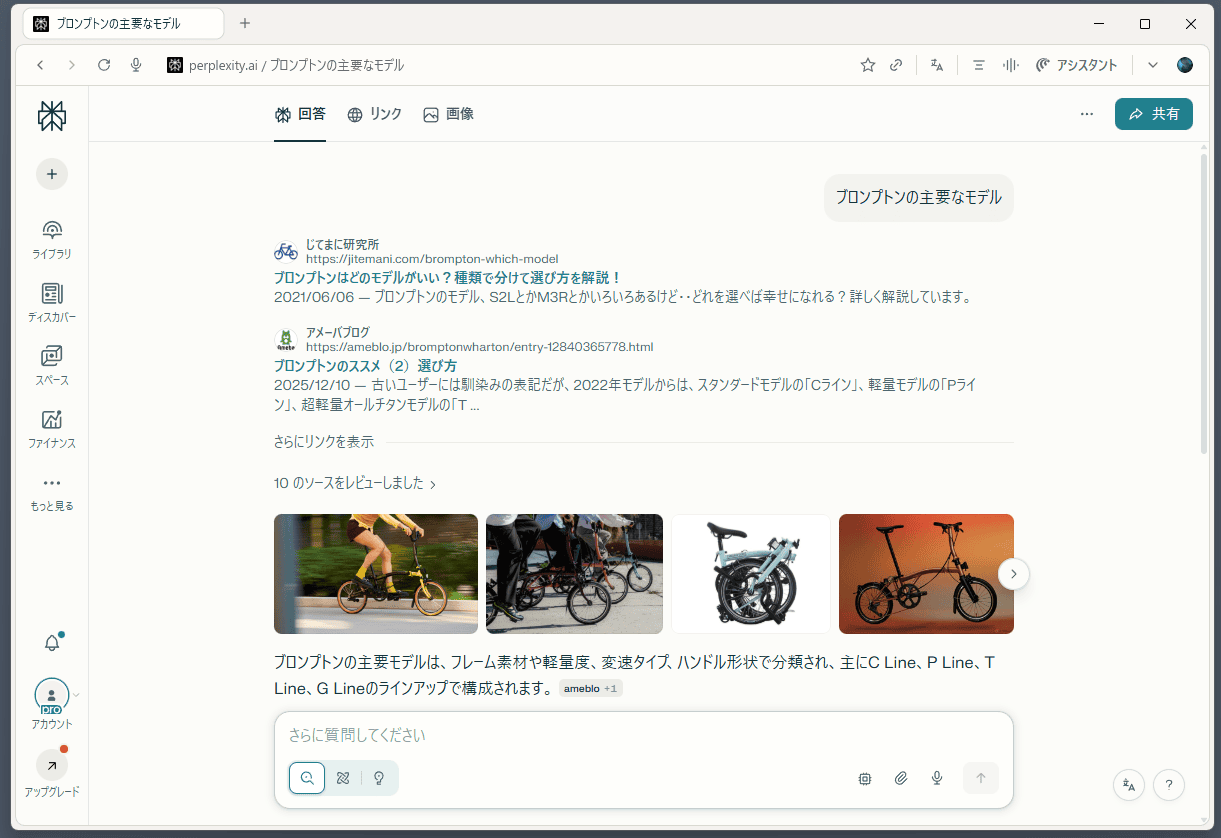Image resolution: width=1221 pixels, height=838 pixels.
Task: Click the 共有 share button
Action: pos(1153,114)
